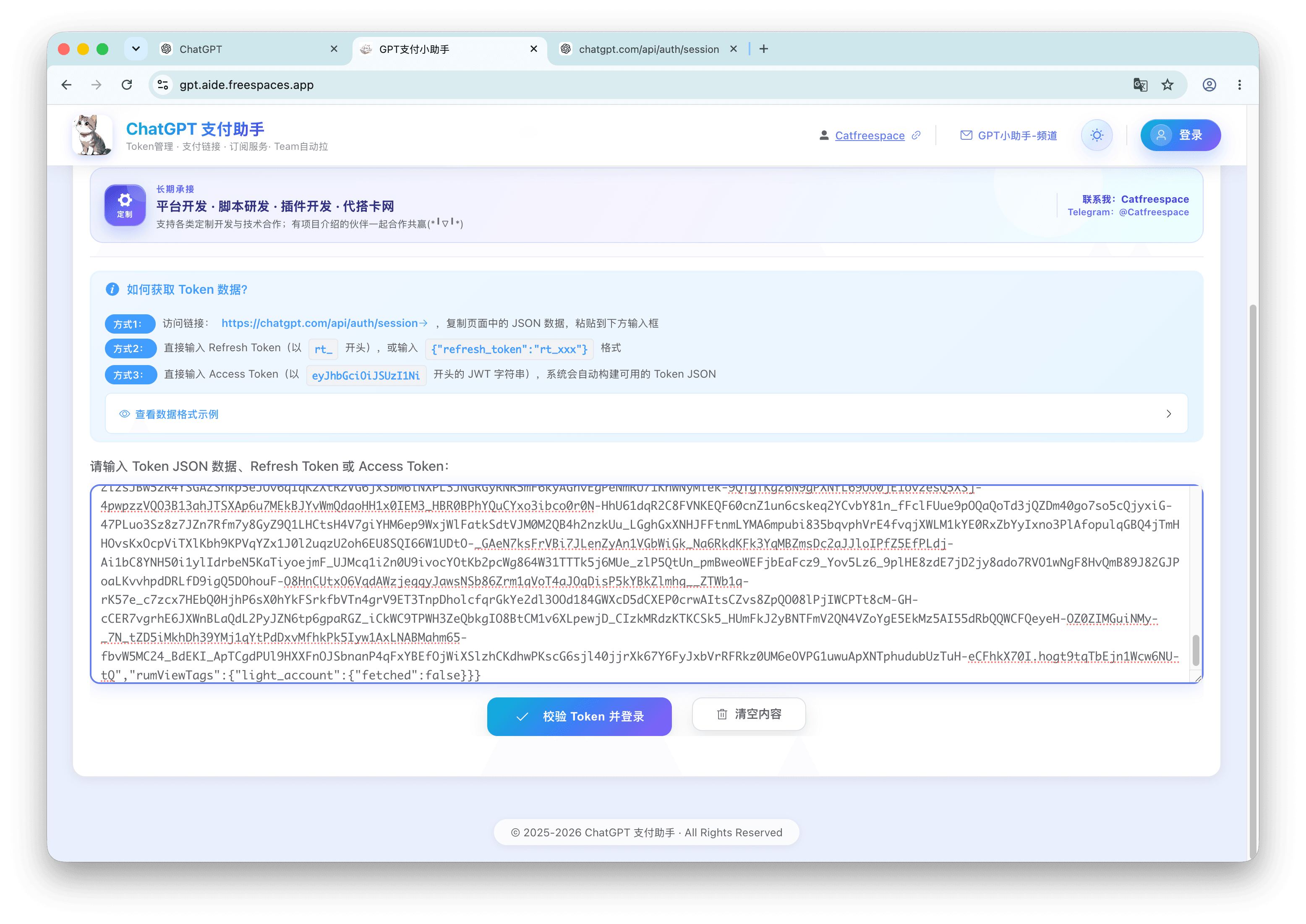Click the external link icon beside Catfreespace
Image resolution: width=1306 pixels, height=924 pixels.
(x=916, y=136)
